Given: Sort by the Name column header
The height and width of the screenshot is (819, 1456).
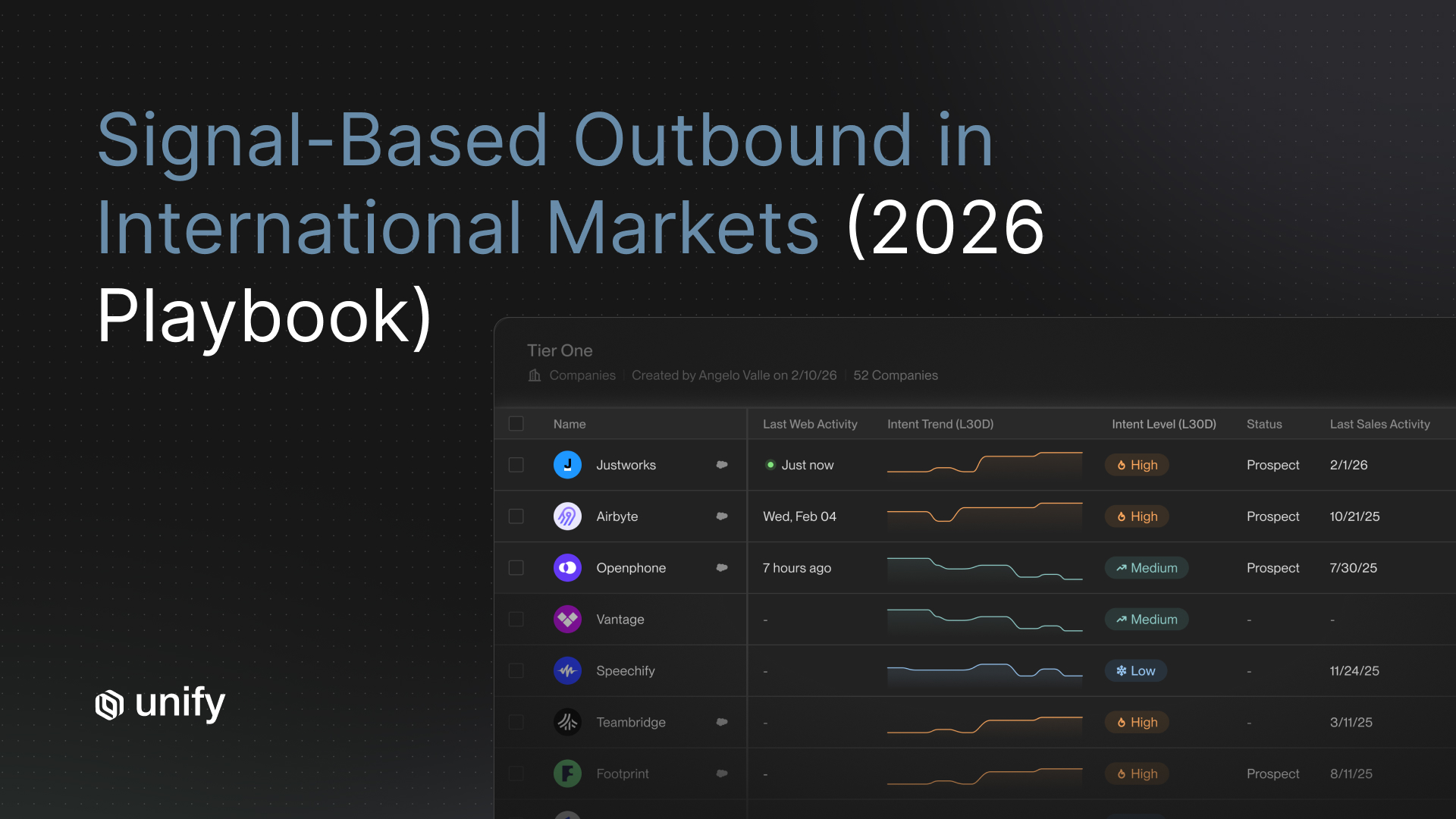Looking at the screenshot, I should 570,425.
